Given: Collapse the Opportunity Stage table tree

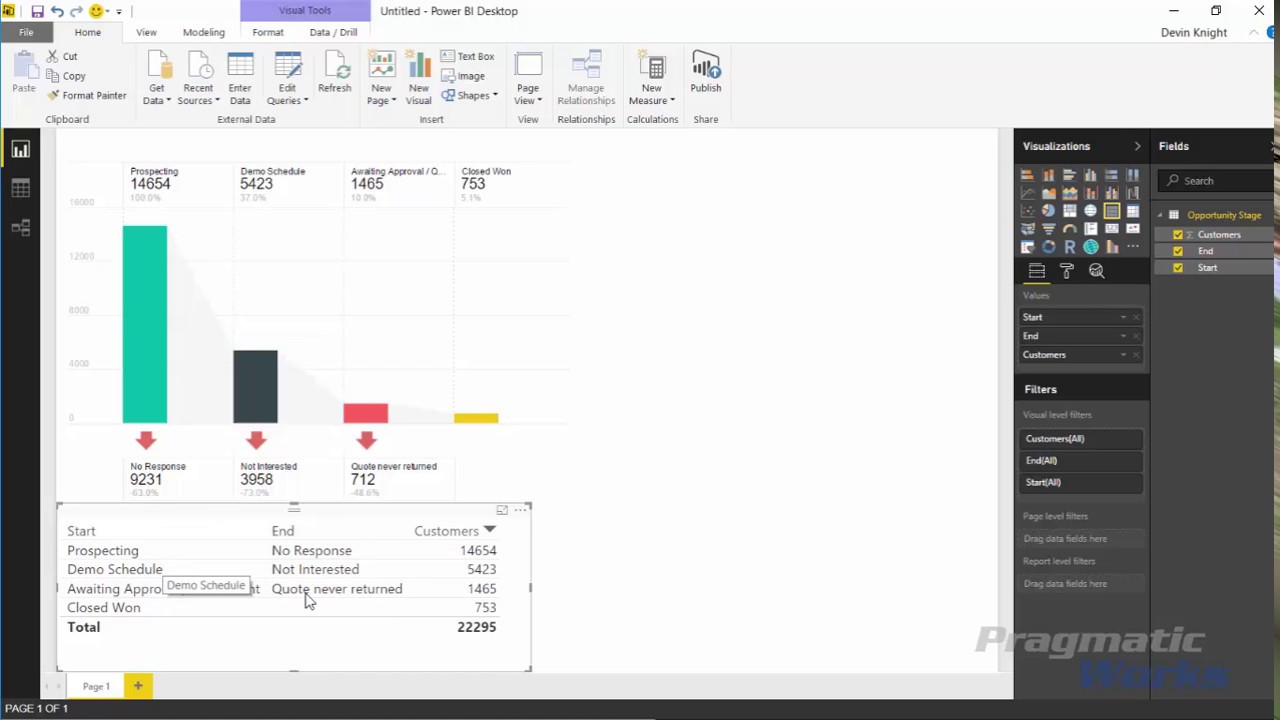Looking at the screenshot, I should click(x=1161, y=215).
